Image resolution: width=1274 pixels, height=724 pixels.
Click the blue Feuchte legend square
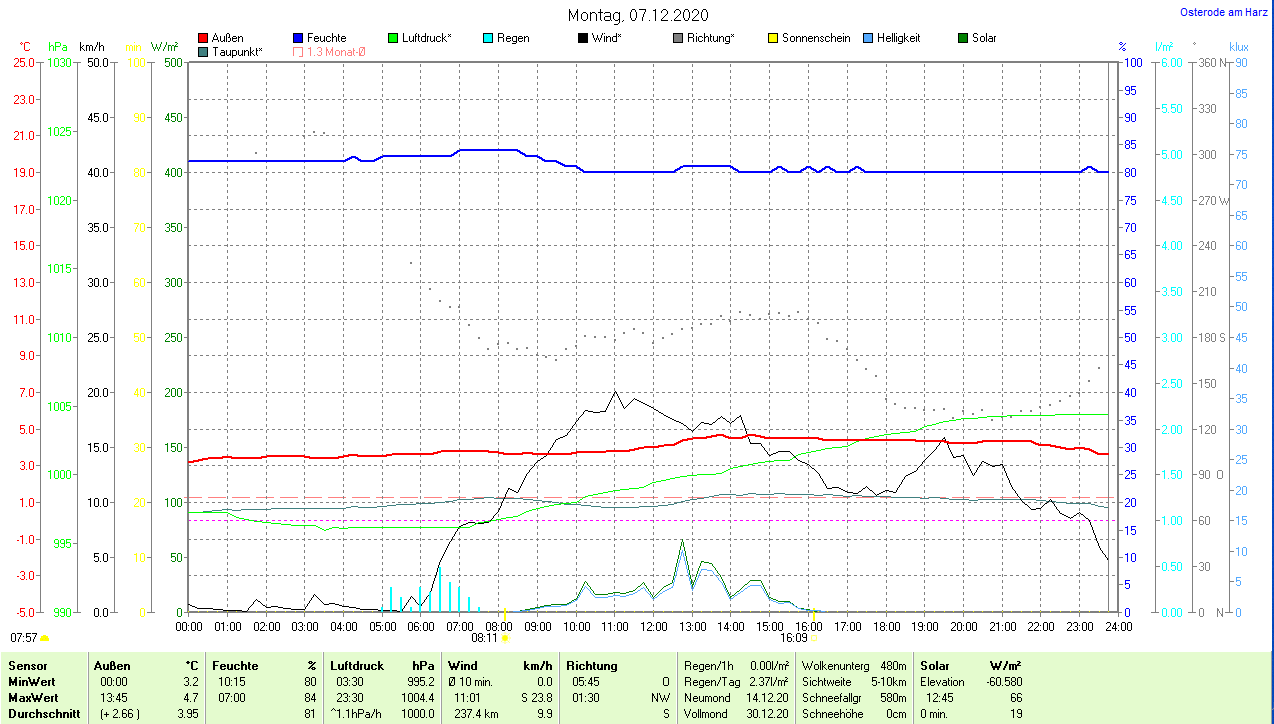pyautogui.click(x=299, y=38)
